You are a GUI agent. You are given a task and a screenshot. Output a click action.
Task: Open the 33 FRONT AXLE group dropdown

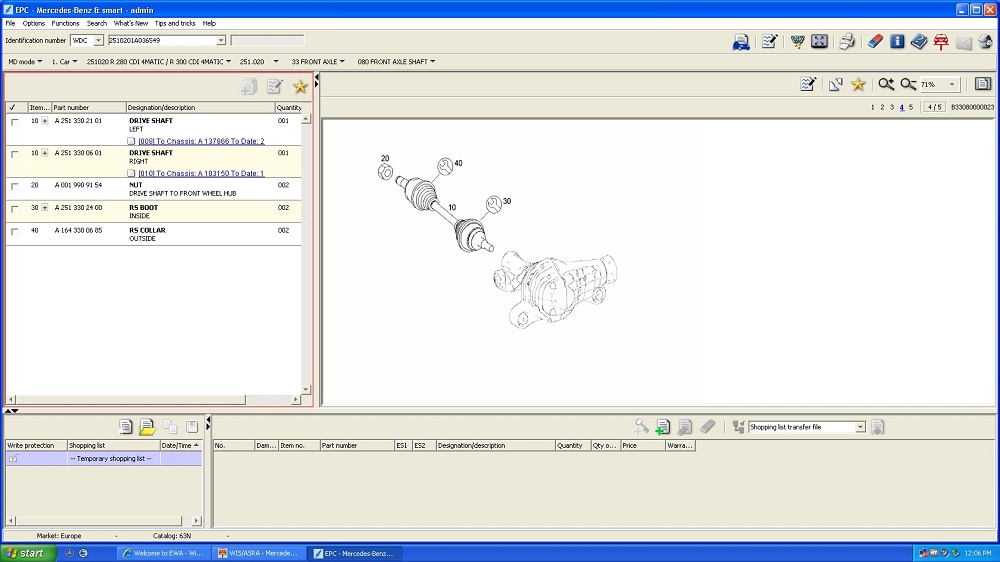pos(318,62)
